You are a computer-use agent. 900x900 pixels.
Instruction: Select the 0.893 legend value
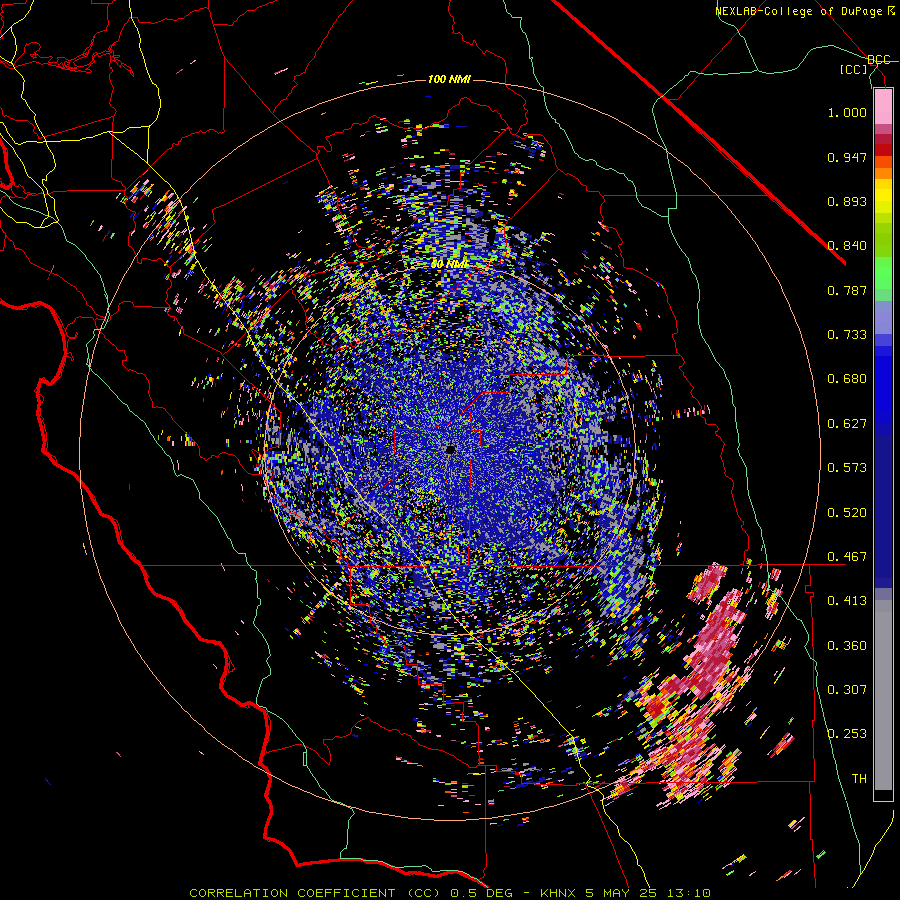847,201
